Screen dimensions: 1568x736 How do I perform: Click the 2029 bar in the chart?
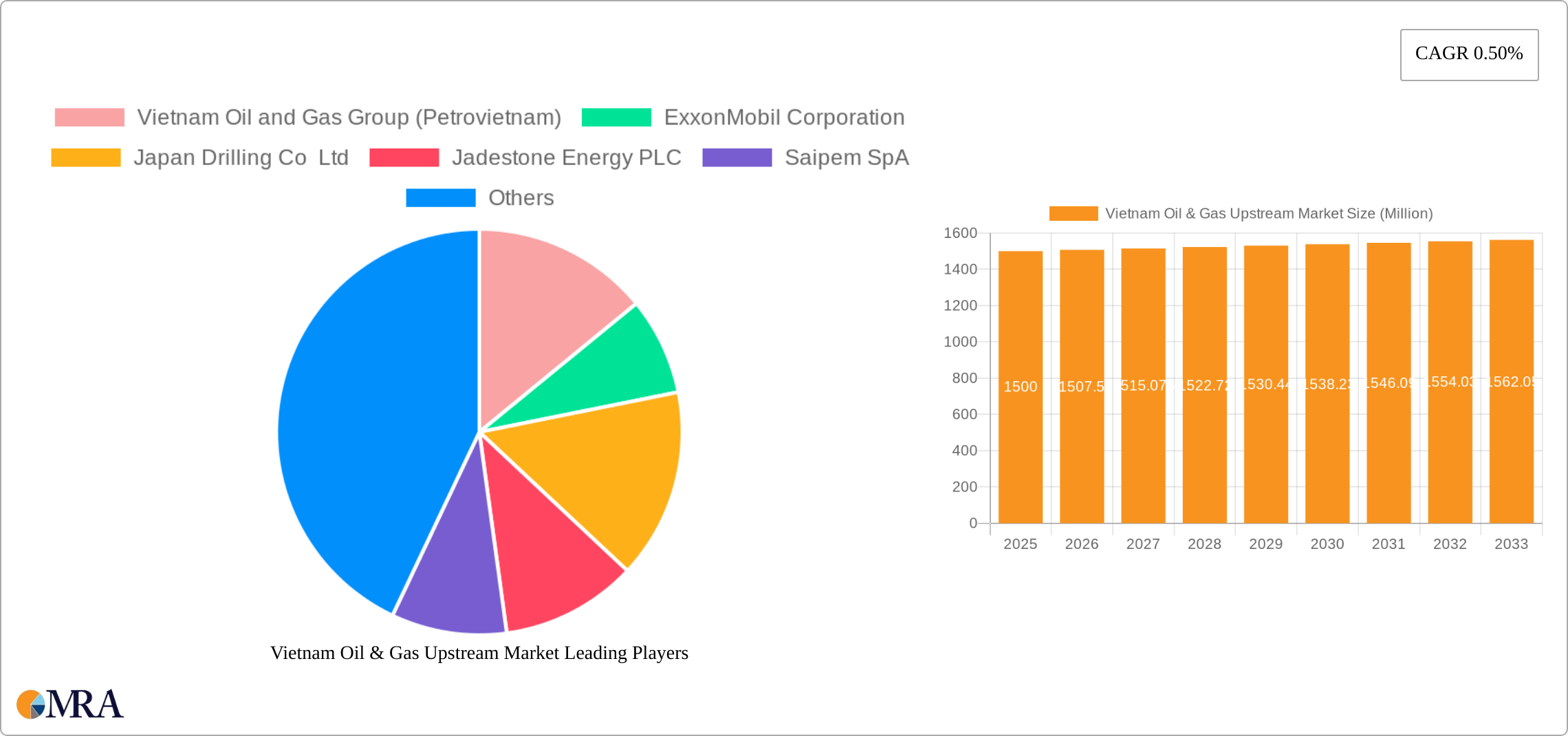point(1266,385)
